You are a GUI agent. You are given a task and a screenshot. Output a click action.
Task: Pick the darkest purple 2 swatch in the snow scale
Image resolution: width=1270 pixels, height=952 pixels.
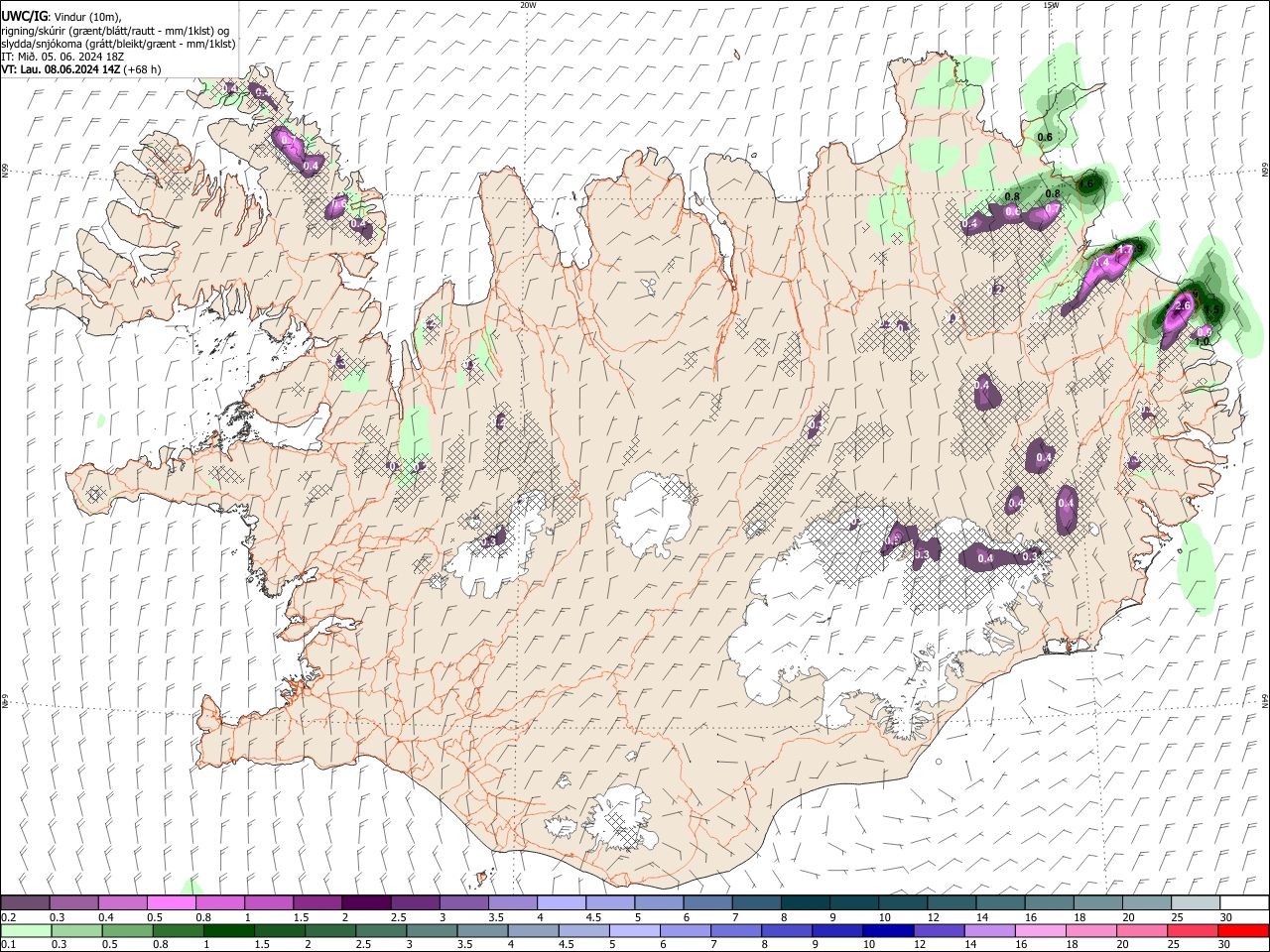pos(365,902)
